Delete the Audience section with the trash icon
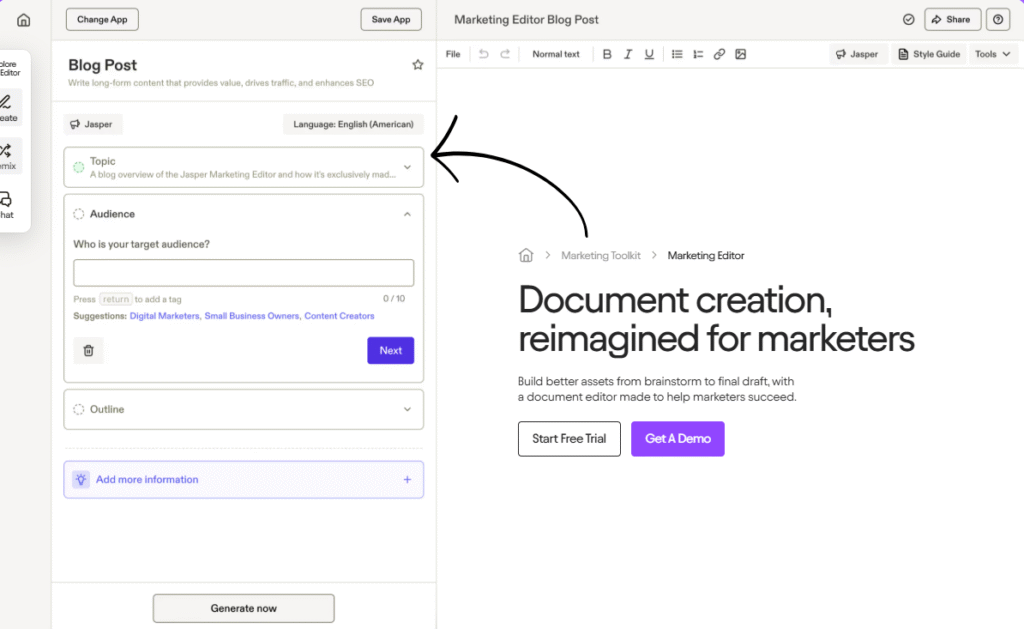1024x629 pixels. [89, 351]
